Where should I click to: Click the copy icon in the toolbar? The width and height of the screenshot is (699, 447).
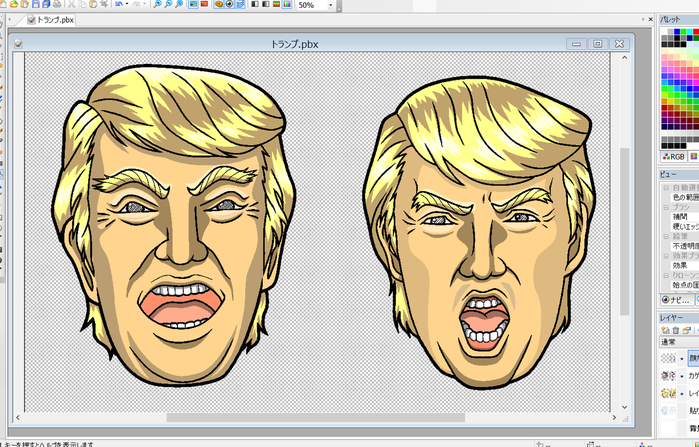(x=82, y=4)
